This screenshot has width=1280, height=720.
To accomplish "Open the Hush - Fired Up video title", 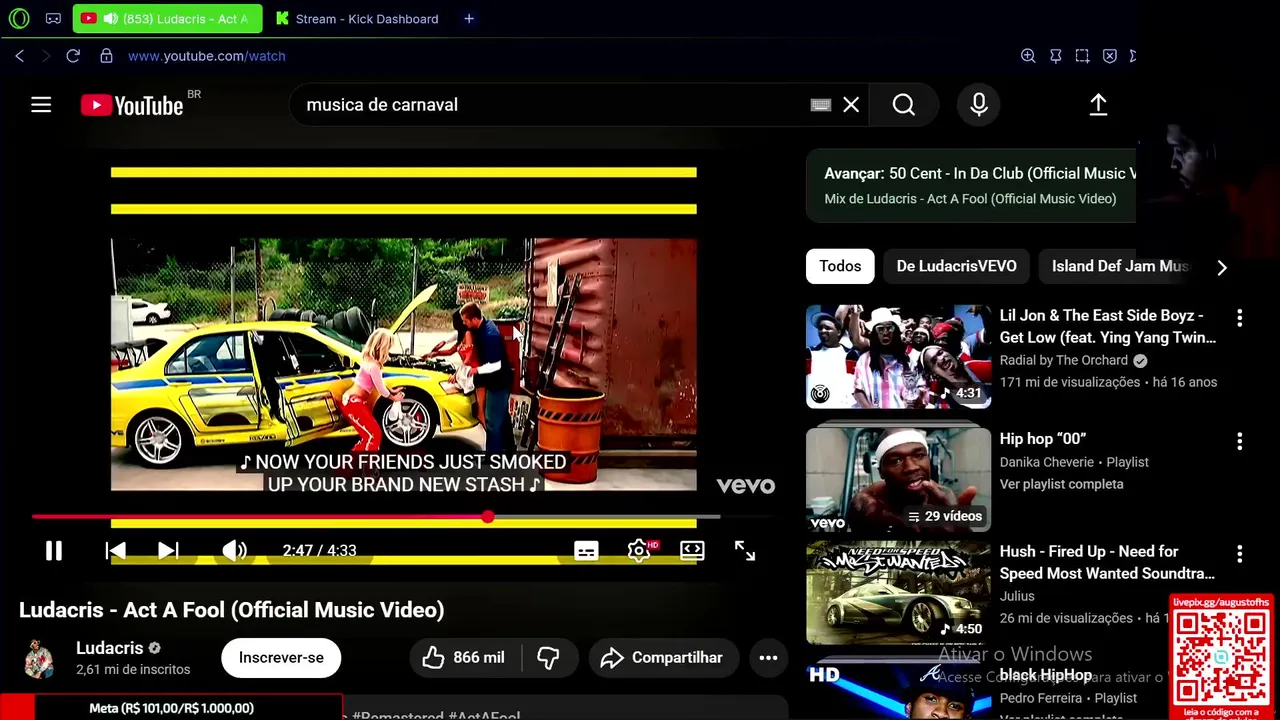I will 1107,562.
